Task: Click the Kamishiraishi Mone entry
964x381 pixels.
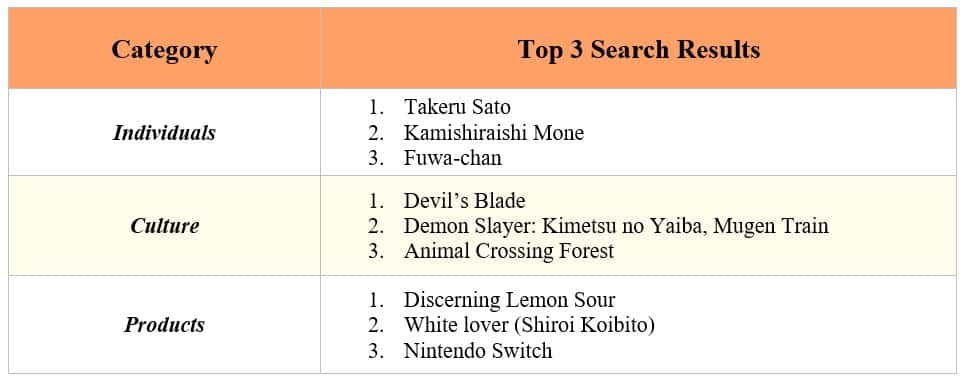Action: coord(494,133)
